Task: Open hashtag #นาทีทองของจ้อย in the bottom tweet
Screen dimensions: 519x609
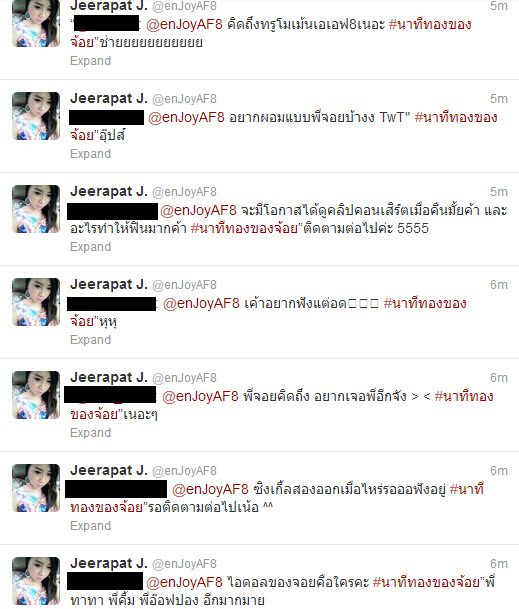Action: tap(428, 582)
